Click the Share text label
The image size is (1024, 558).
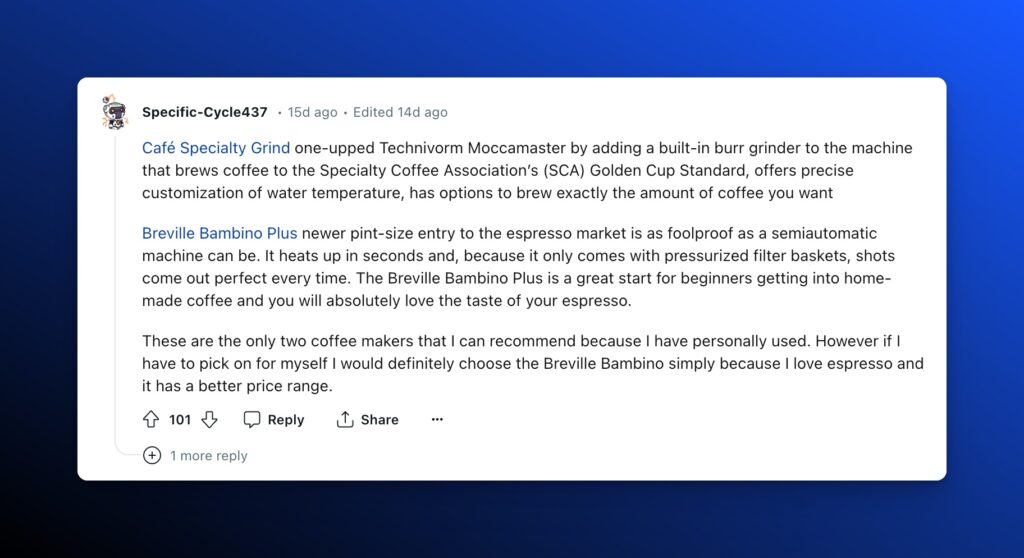(379, 420)
